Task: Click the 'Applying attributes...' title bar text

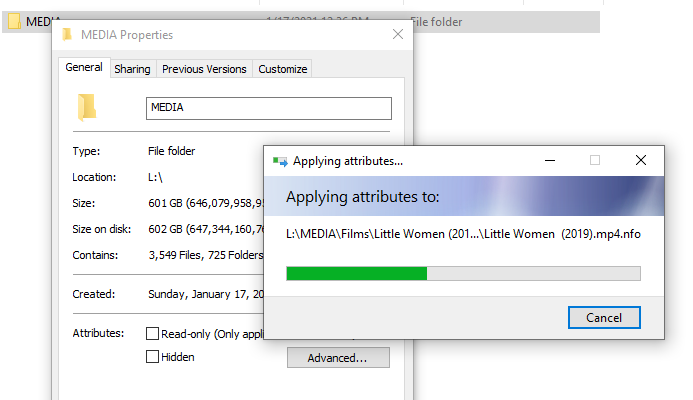Action: (x=348, y=161)
